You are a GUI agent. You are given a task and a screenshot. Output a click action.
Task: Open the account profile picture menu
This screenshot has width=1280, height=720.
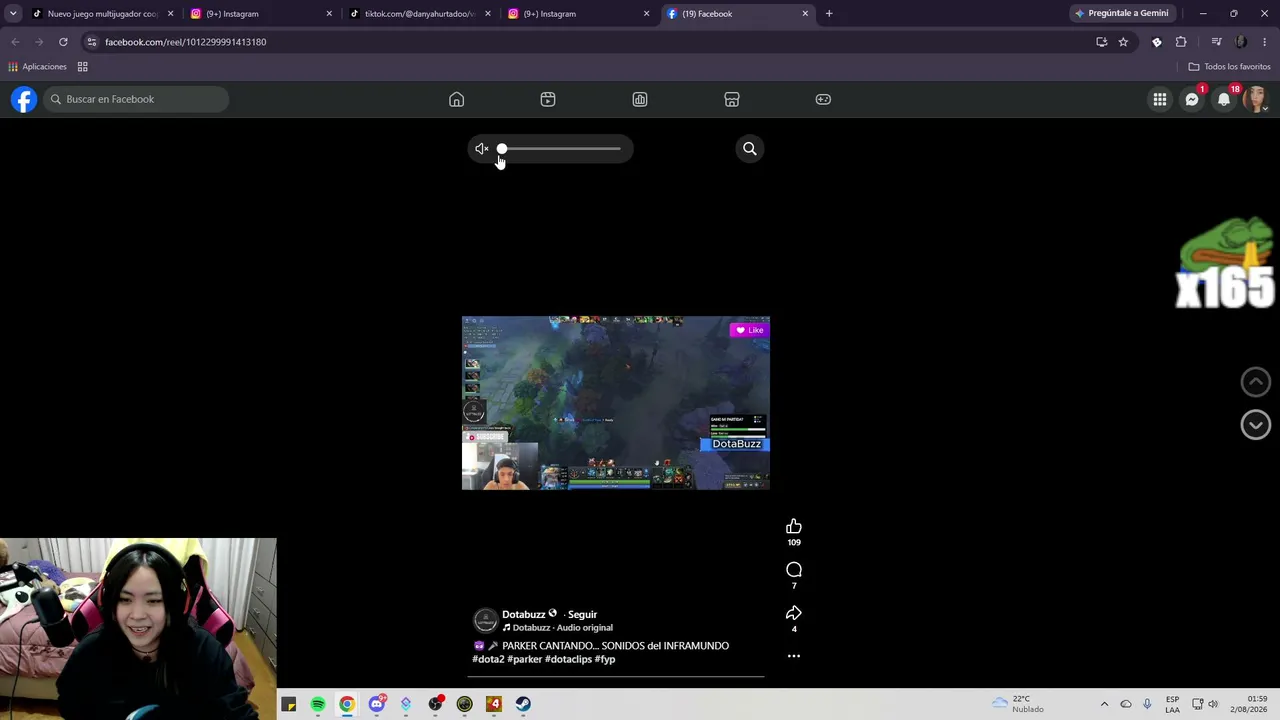coord(1256,99)
